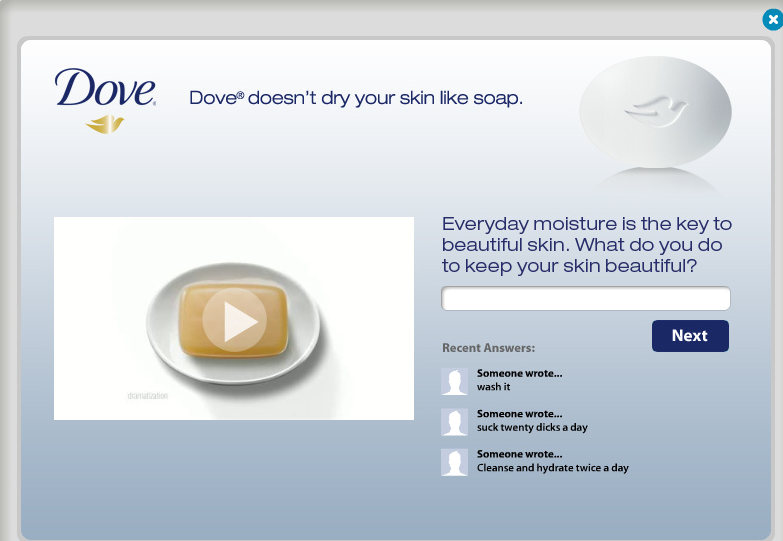Screen dimensions: 783x541
Task: Select the "wash it" answer text
Action: [x=493, y=387]
